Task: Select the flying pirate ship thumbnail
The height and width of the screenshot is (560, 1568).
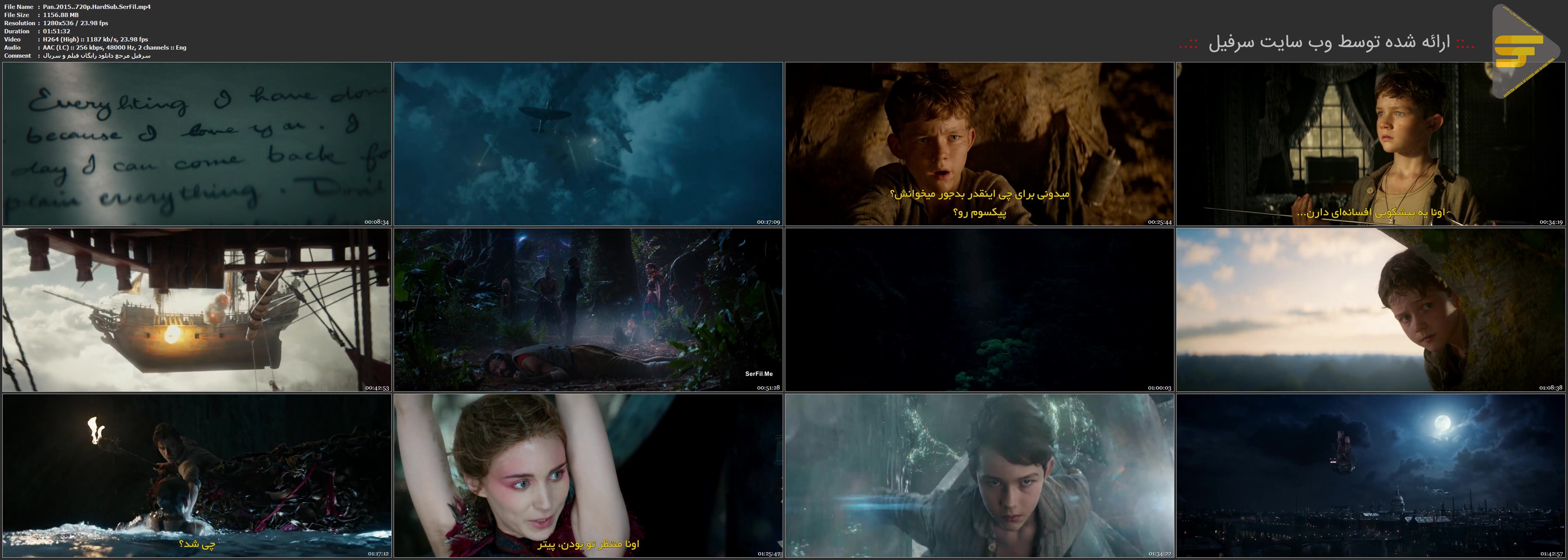Action: [196, 310]
